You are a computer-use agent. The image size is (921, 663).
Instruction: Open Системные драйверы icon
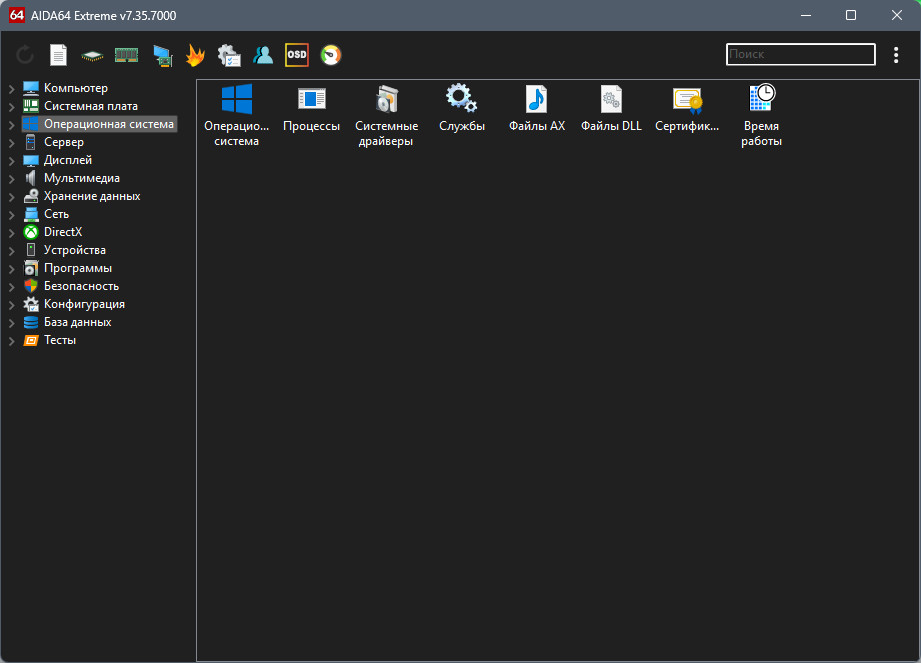[386, 99]
